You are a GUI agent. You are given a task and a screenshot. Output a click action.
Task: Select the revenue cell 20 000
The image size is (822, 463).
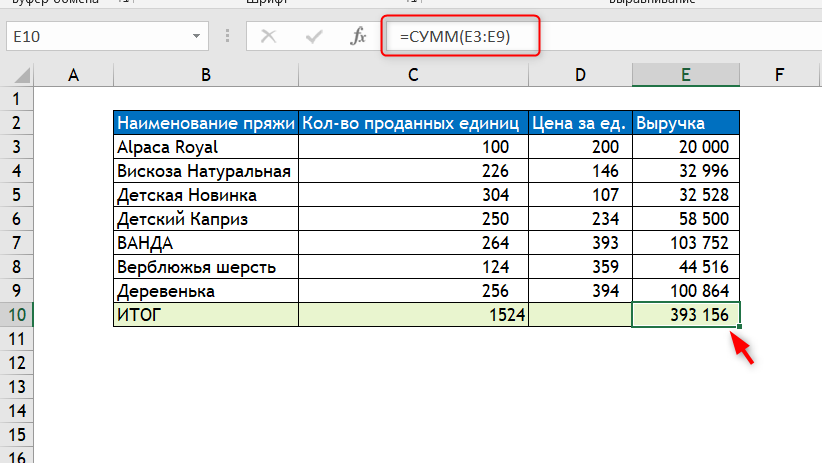coord(686,147)
